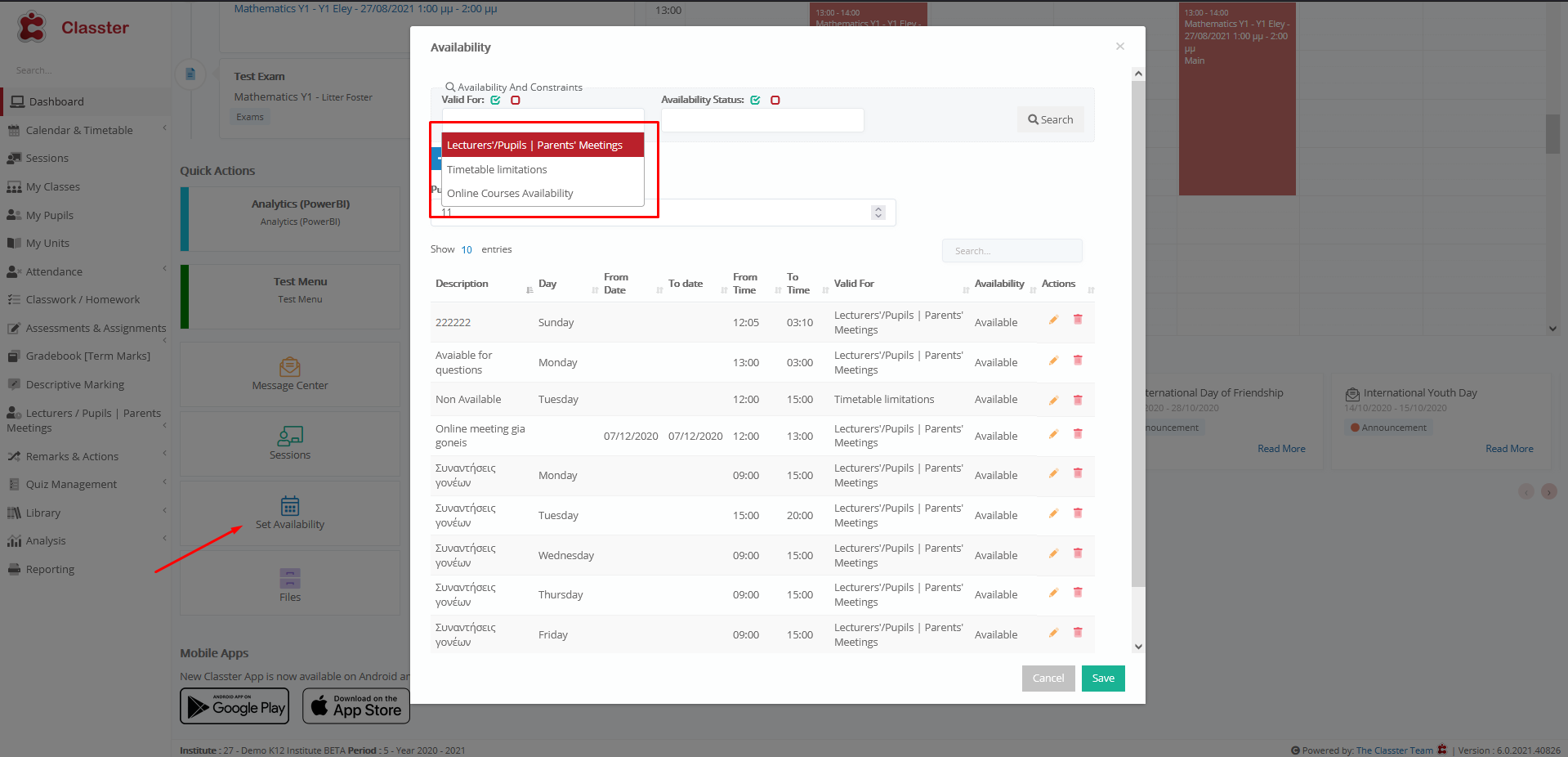Image resolution: width=1568 pixels, height=757 pixels.
Task: Delete the 'Avaiable for questions' row
Action: [1078, 361]
